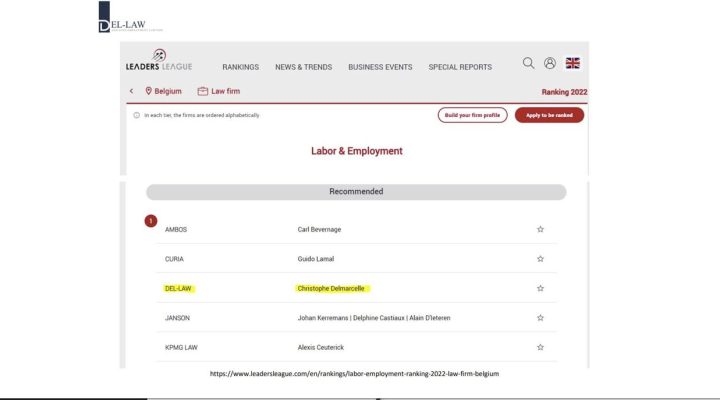
Task: Open the SPECIAL REPORTS menu
Action: click(x=460, y=67)
